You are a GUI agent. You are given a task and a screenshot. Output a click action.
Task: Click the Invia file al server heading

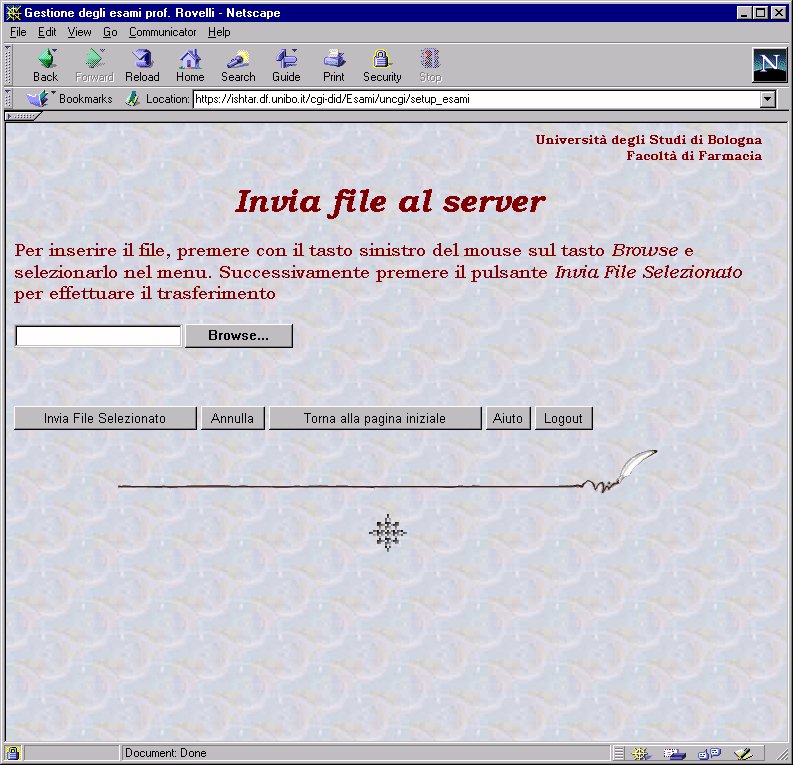390,201
